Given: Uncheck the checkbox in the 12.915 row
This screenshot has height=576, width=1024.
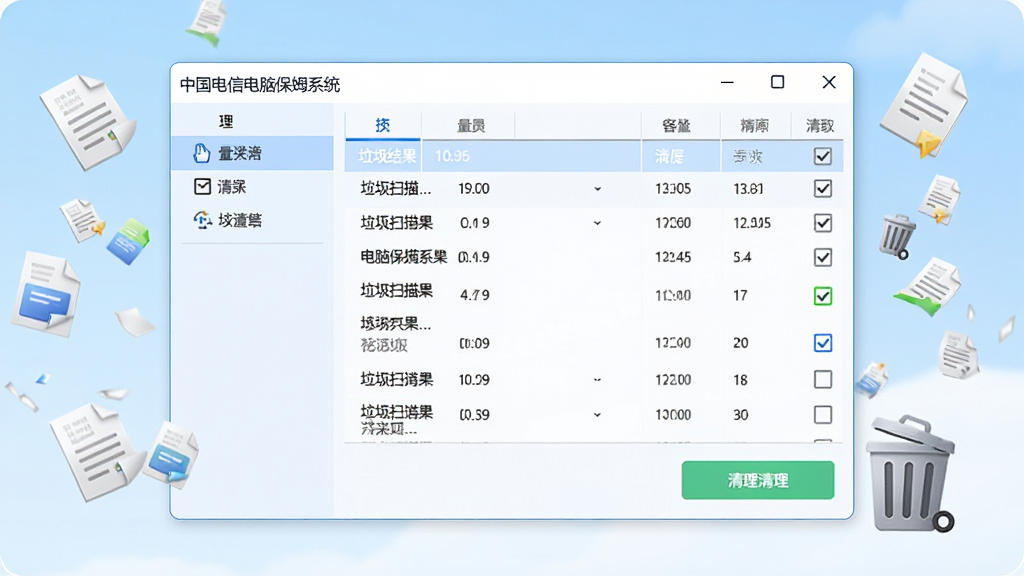Looking at the screenshot, I should pos(823,223).
